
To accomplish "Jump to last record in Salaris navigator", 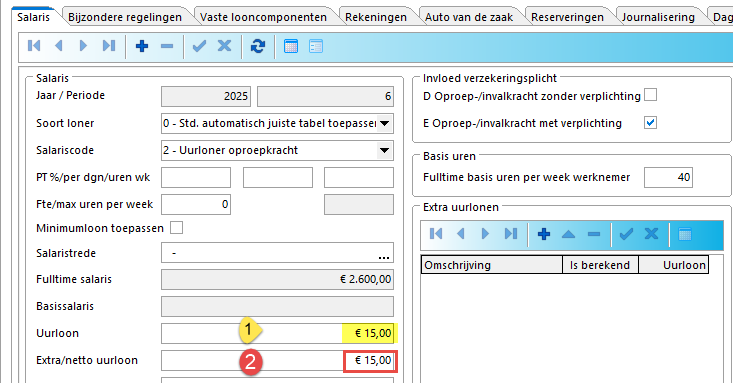I will click(x=108, y=46).
